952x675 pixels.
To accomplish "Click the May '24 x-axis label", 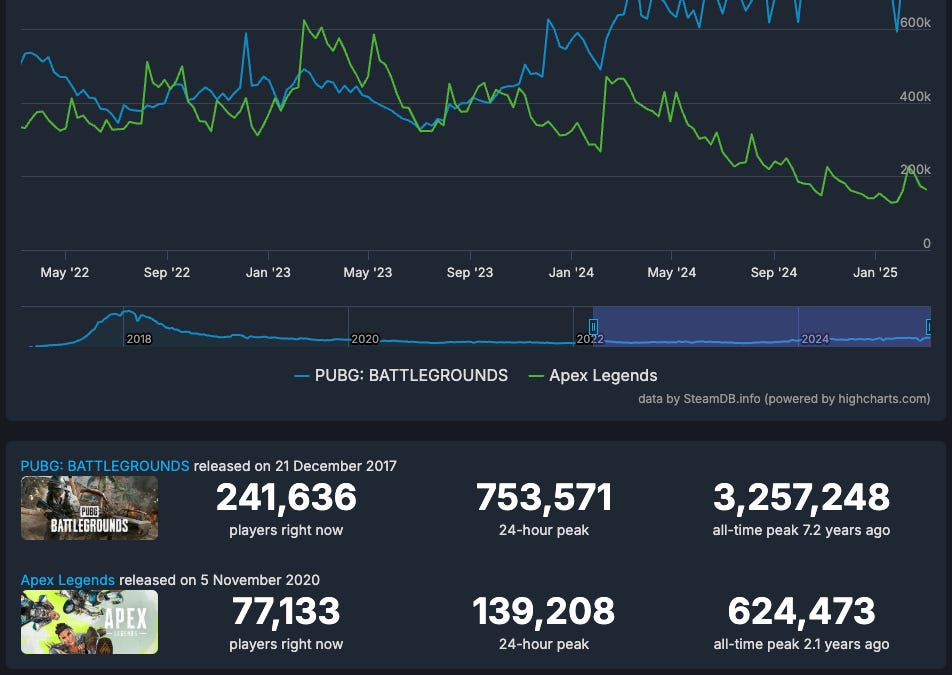I will tap(672, 273).
